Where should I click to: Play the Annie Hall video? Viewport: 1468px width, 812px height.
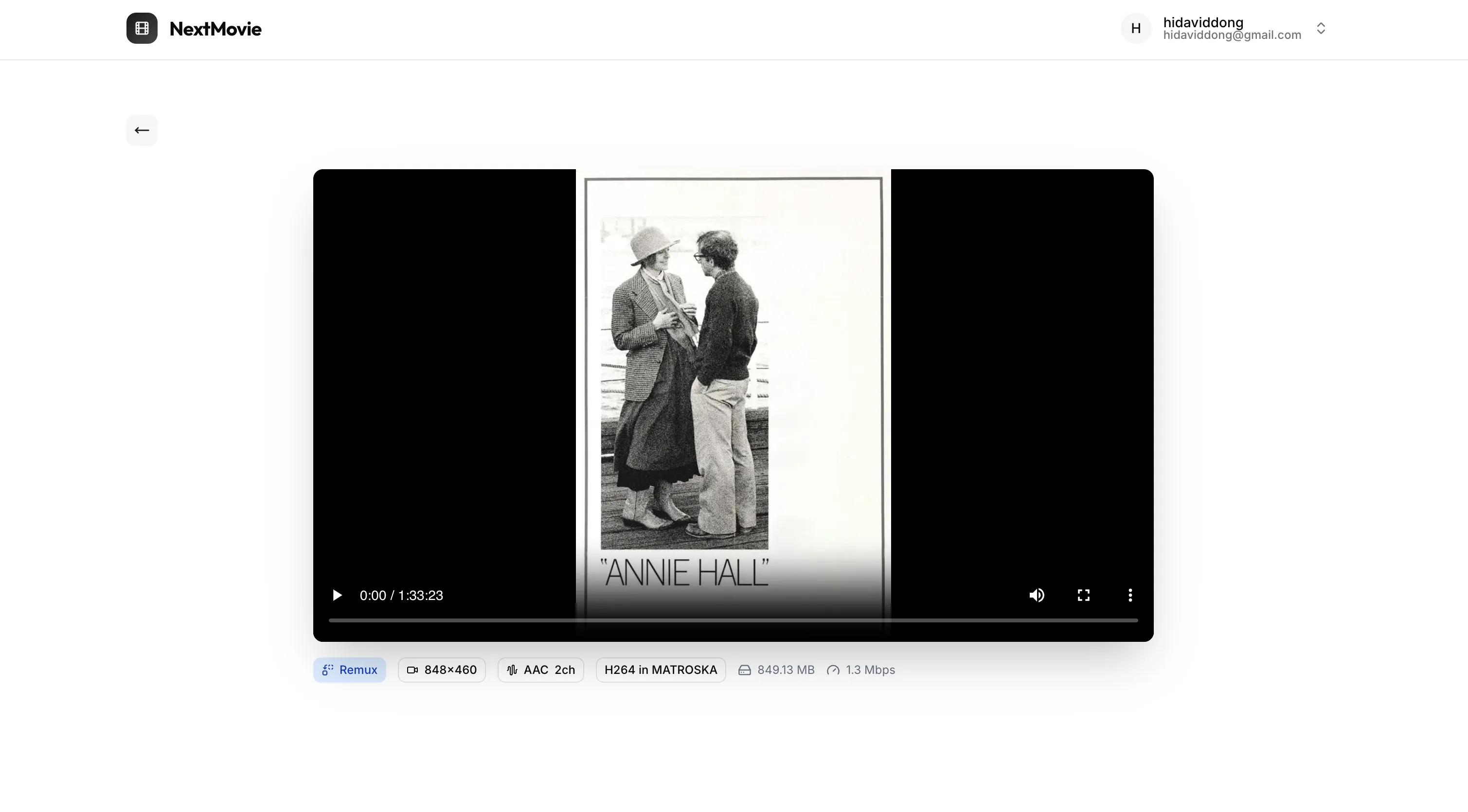tap(337, 596)
